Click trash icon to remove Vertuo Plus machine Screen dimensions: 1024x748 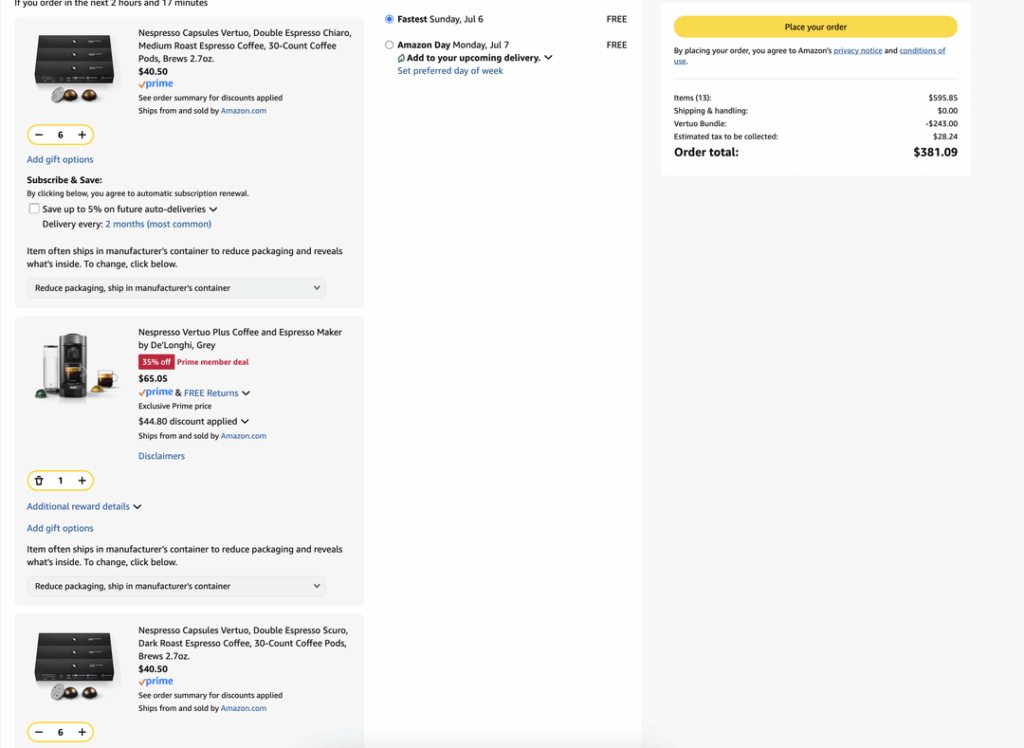pyautogui.click(x=39, y=481)
